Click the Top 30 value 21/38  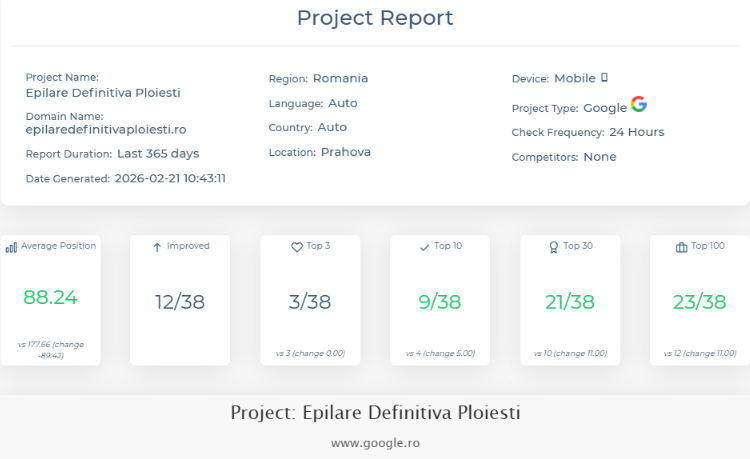570,302
